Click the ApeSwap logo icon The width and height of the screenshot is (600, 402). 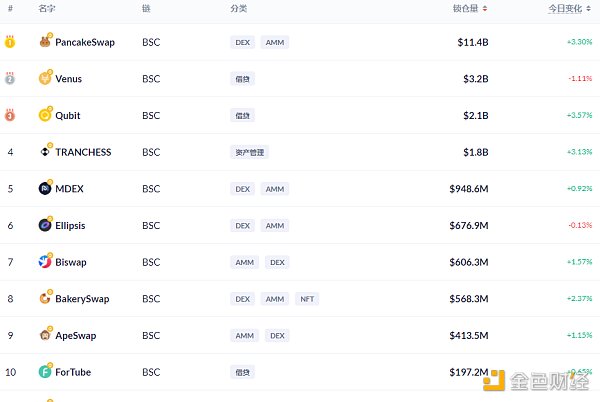pos(45,335)
